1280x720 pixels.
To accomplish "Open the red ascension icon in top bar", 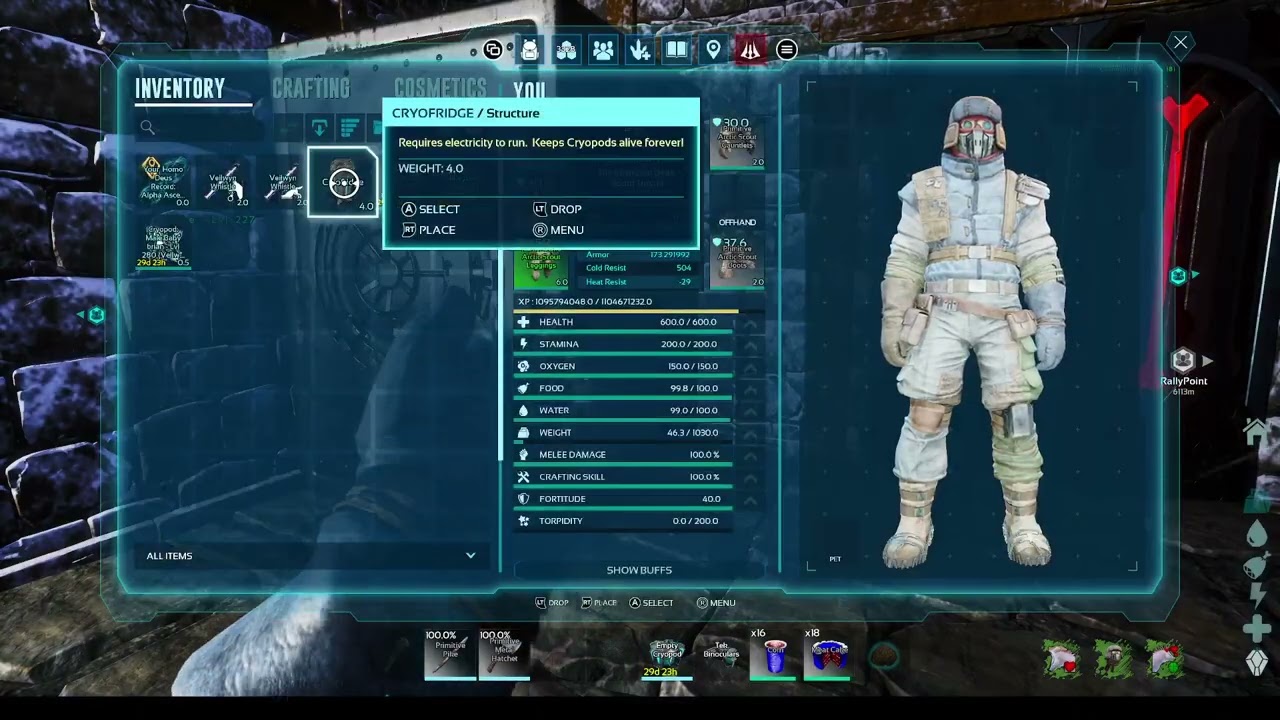I will pos(750,49).
